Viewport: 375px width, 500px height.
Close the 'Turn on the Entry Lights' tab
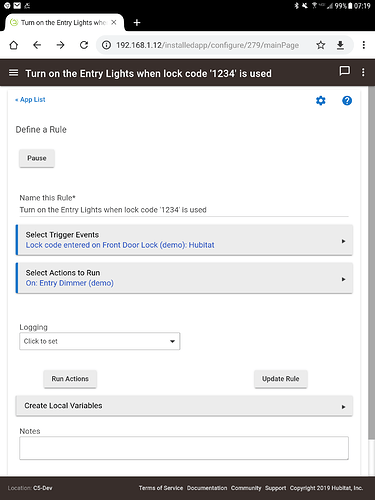pyautogui.click(x=114, y=22)
